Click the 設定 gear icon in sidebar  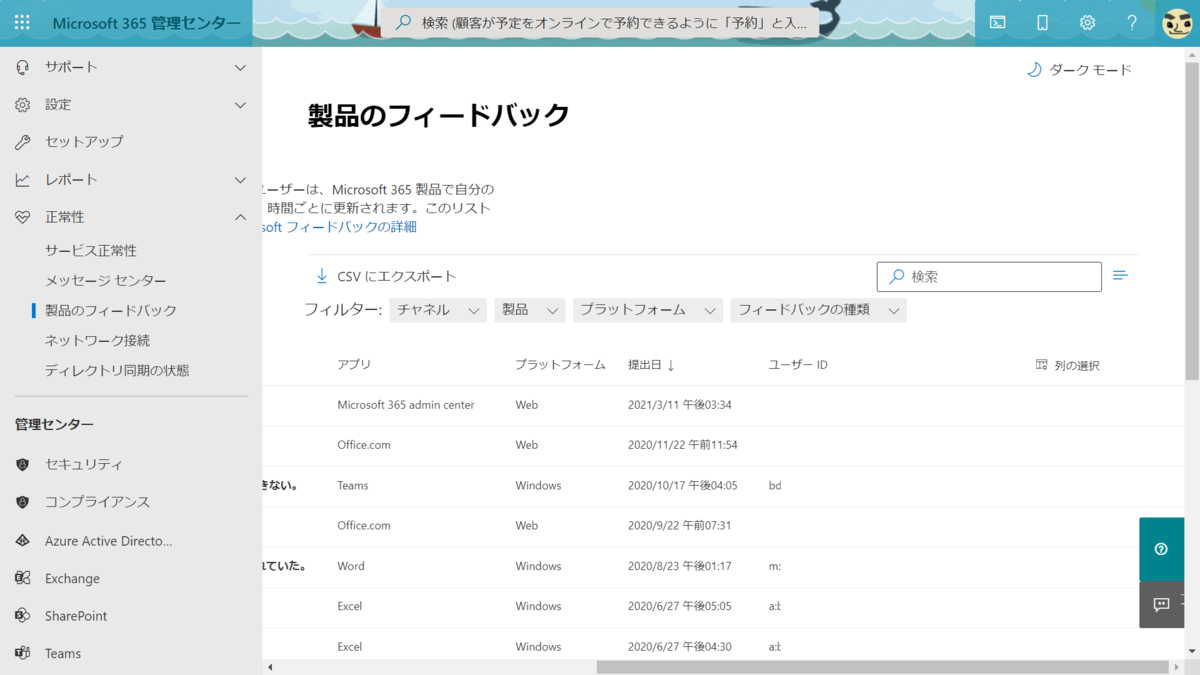[22, 104]
